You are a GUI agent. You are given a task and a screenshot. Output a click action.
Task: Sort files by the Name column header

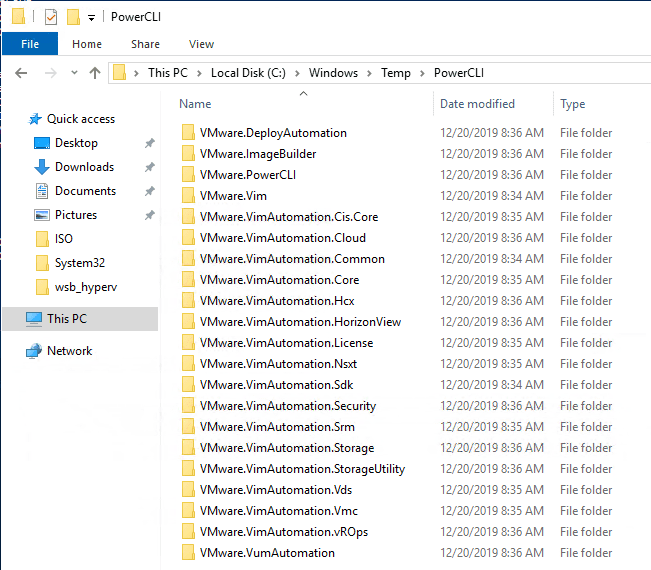195,104
